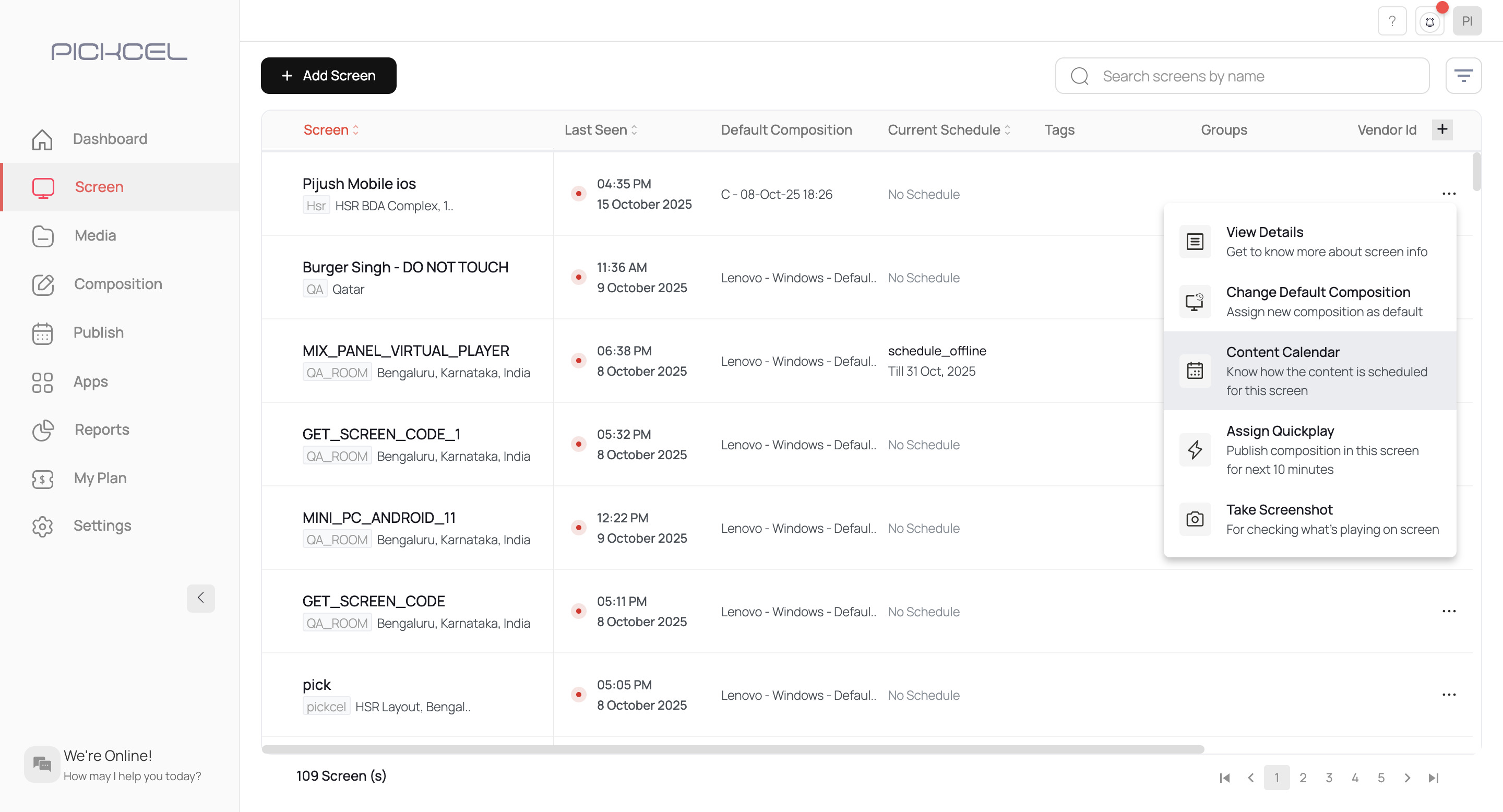
Task: Open the notification bell icon
Action: point(1429,21)
